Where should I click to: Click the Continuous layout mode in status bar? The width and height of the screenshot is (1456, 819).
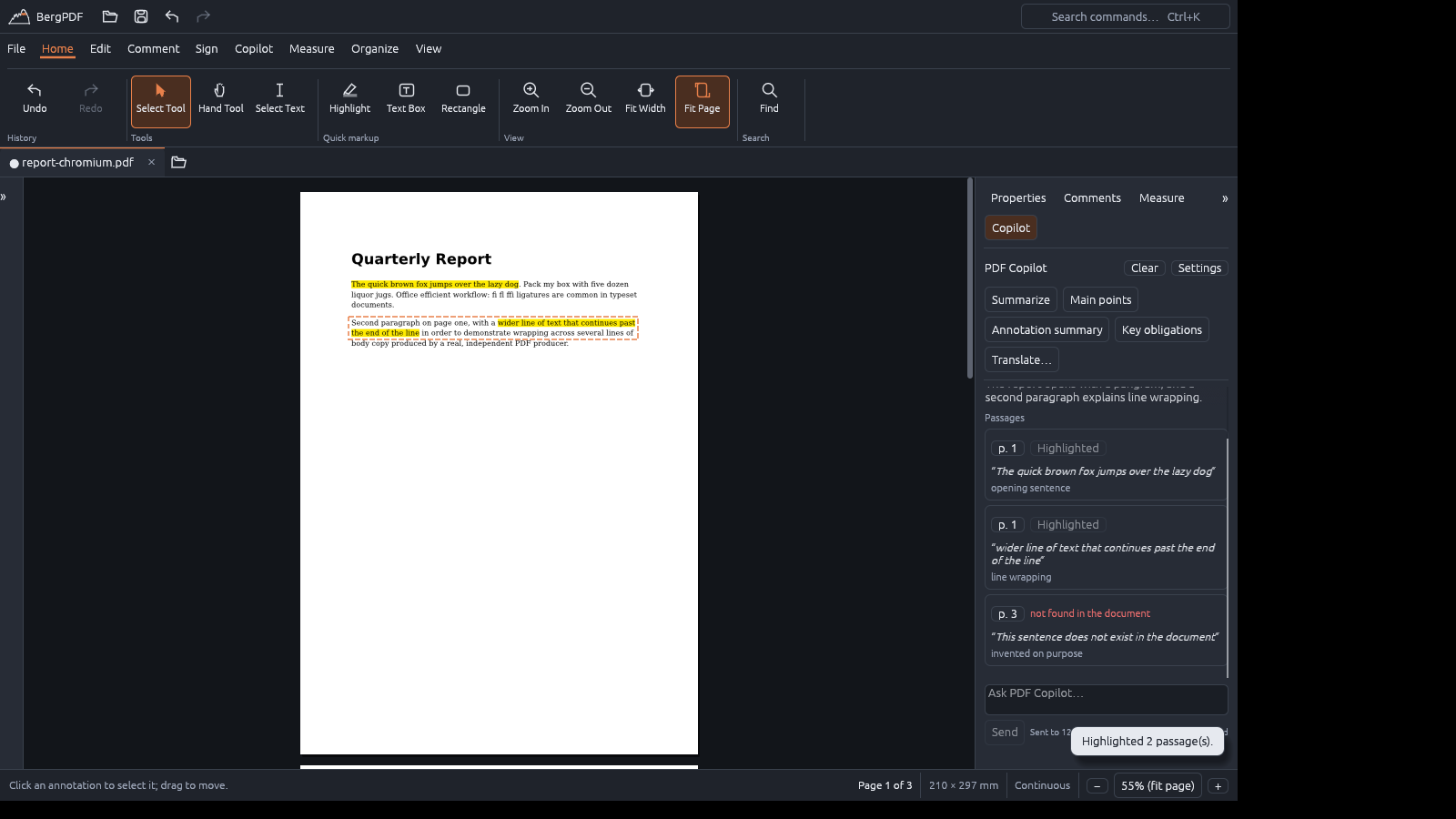(1042, 786)
